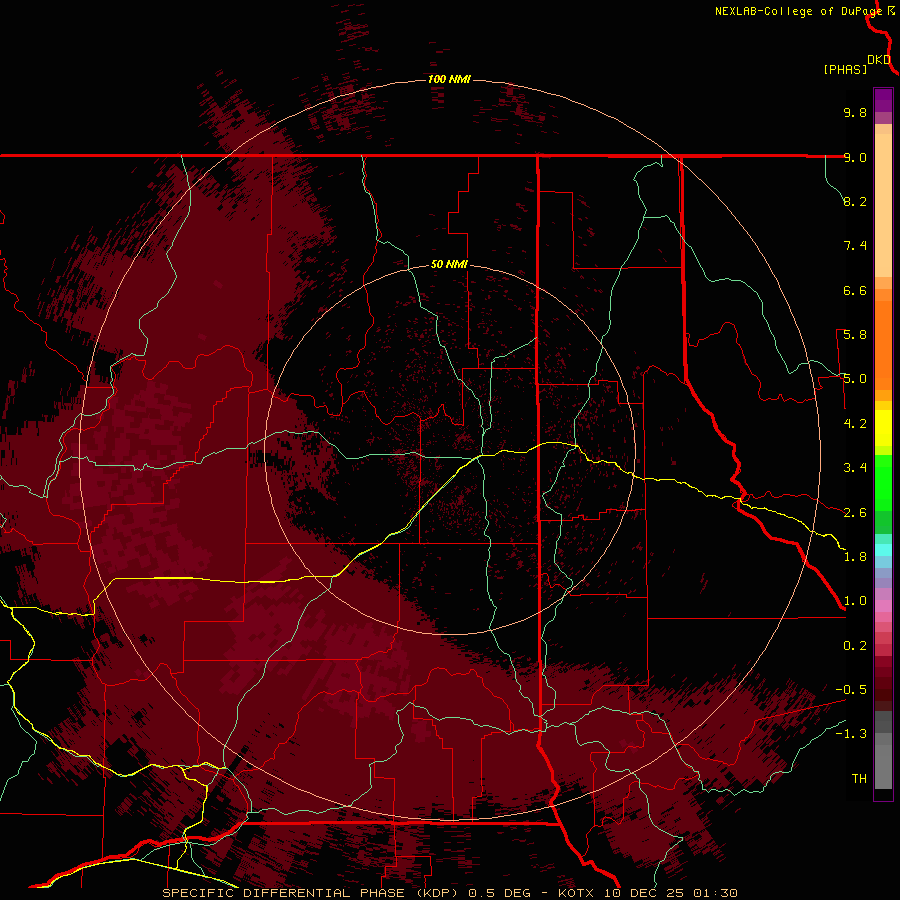The width and height of the screenshot is (900, 900).
Task: Click the cyan segment of color bar
Action: (883, 550)
